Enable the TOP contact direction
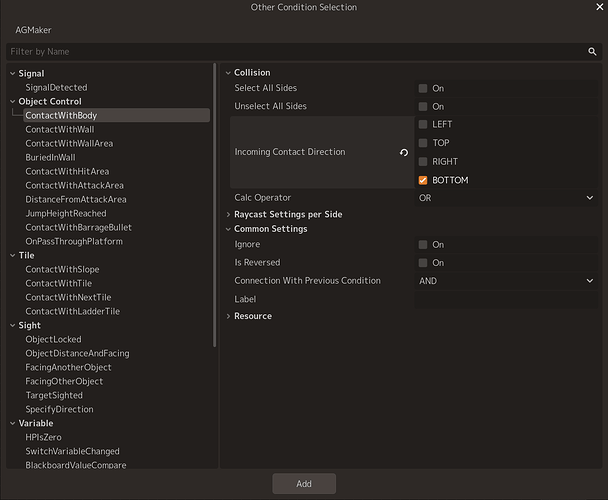The image size is (608, 500). click(423, 143)
